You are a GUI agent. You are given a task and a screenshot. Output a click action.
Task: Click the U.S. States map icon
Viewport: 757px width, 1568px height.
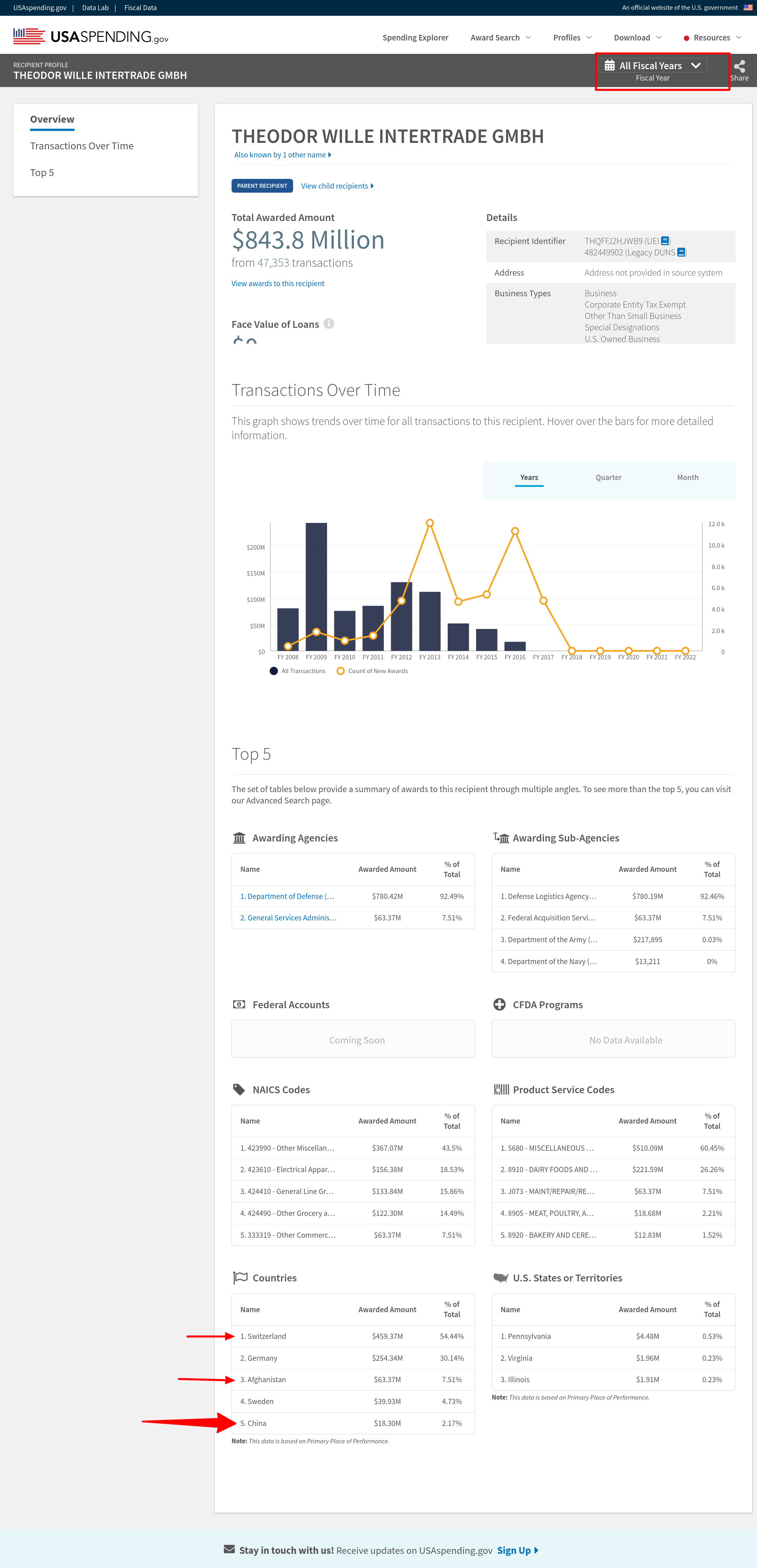point(501,1278)
